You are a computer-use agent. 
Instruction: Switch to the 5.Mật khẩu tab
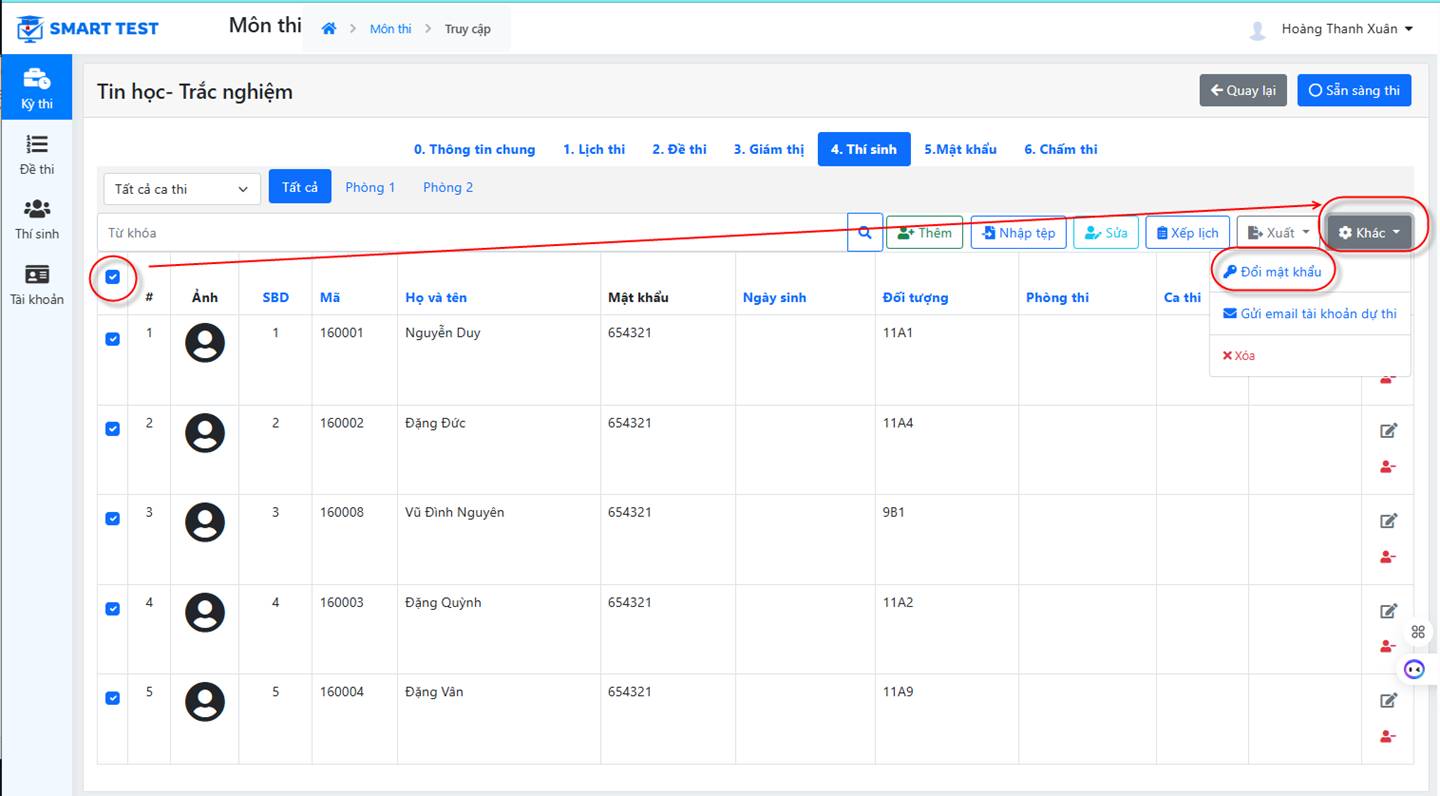click(960, 149)
